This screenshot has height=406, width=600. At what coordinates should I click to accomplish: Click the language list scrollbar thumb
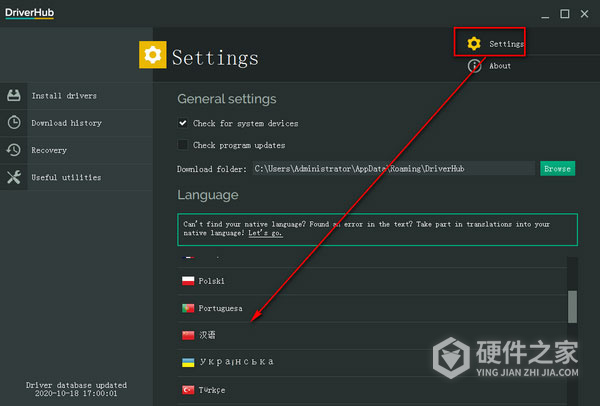[x=572, y=307]
